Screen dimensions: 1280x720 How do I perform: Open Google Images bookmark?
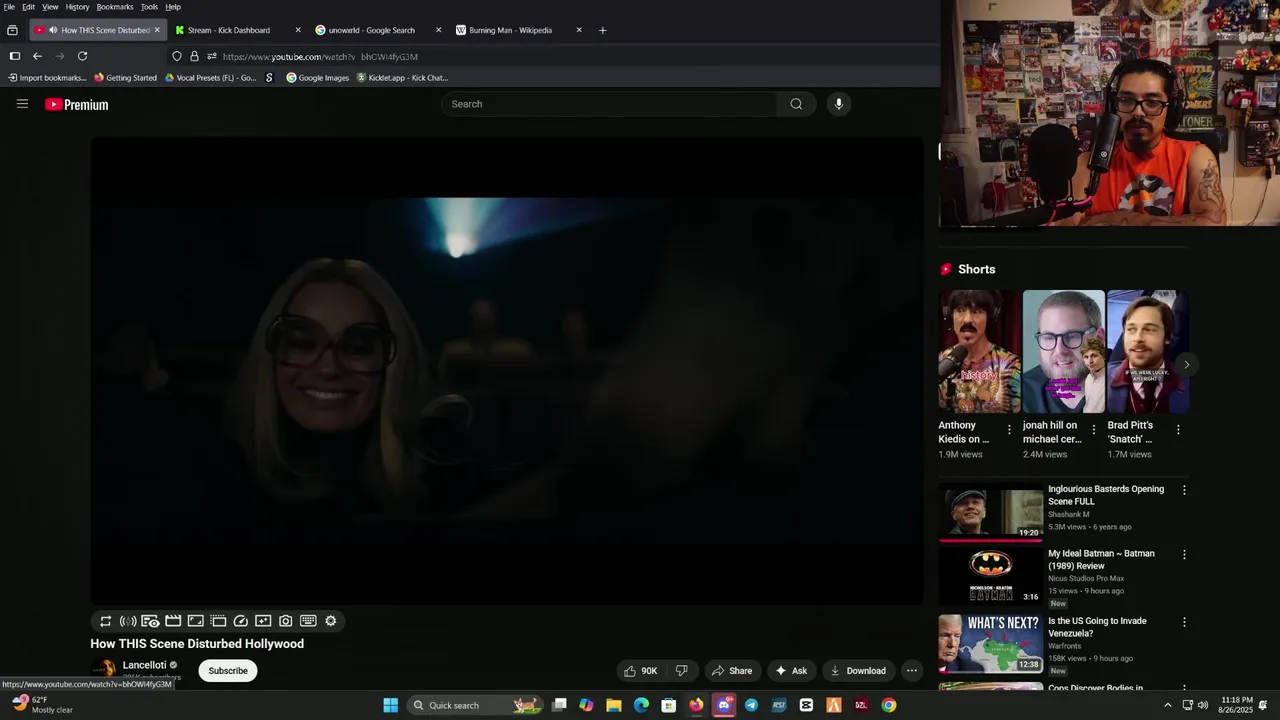(x=317, y=78)
